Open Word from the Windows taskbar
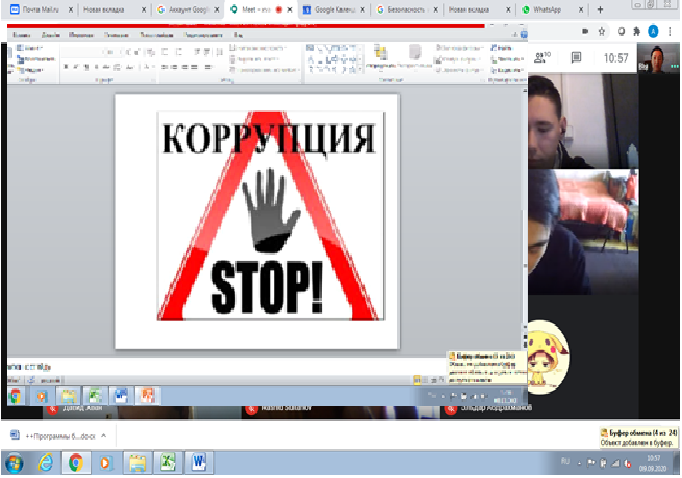Image resolution: width=682 pixels, height=478 pixels. pos(198,463)
